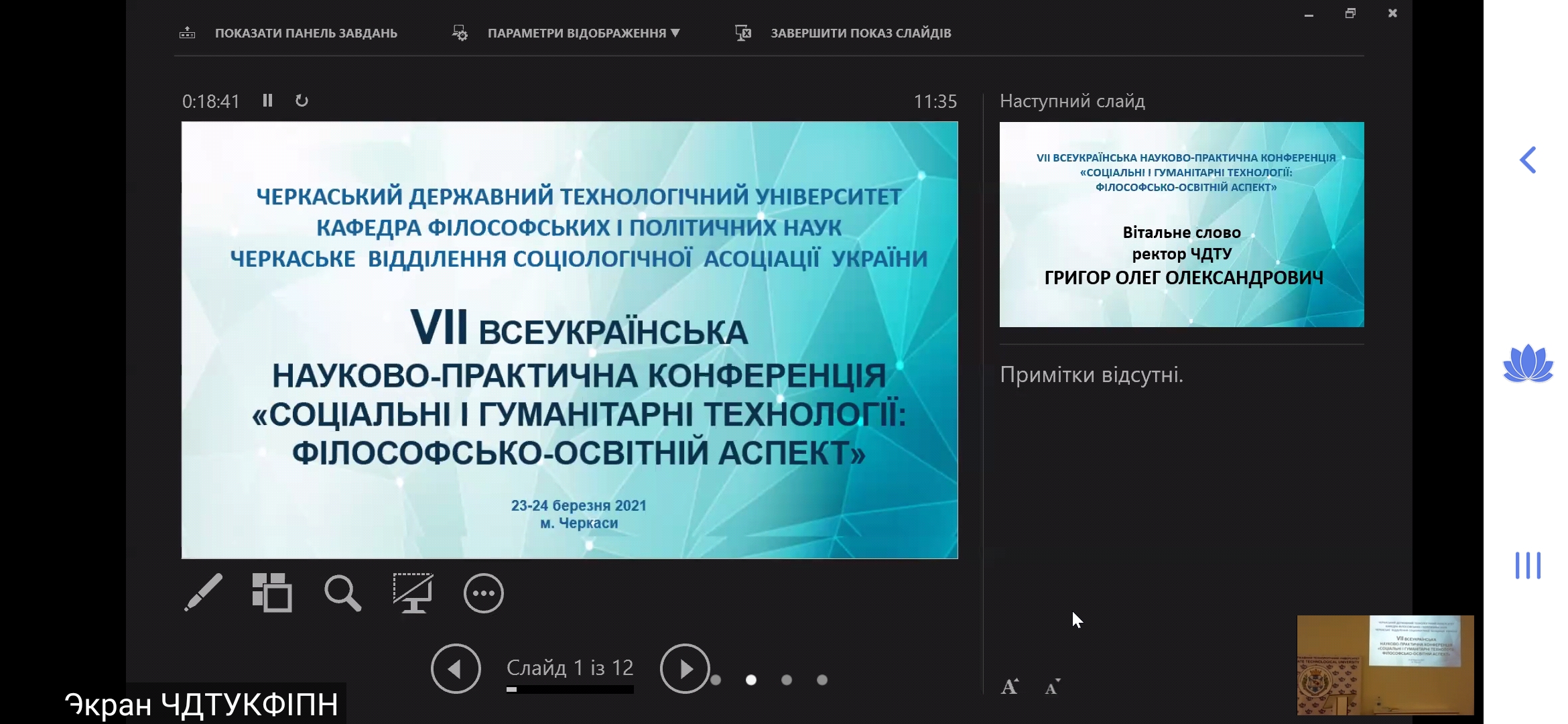Minimize the presenter view window
Viewport: 1568px width, 724px height.
(1309, 14)
